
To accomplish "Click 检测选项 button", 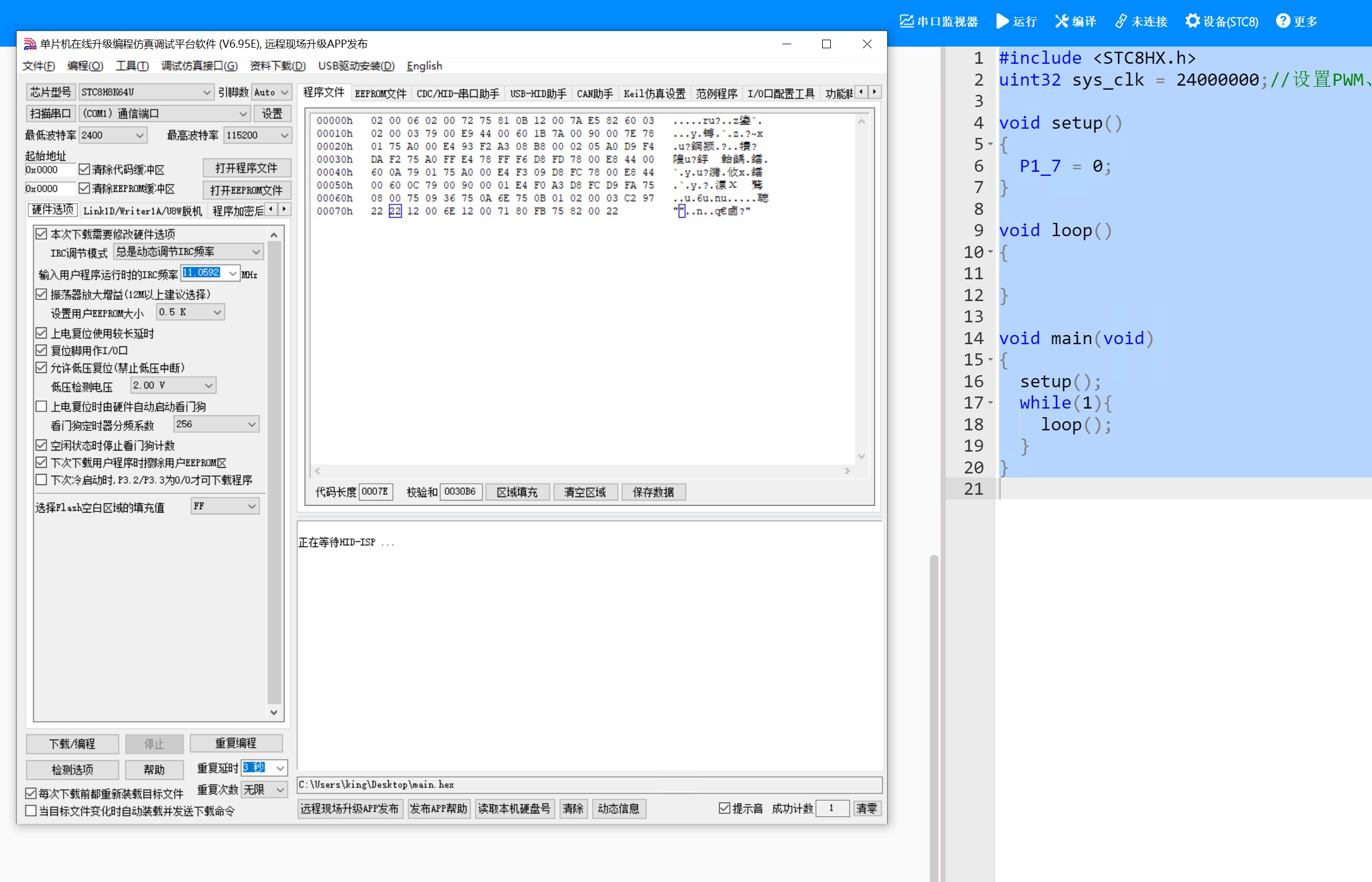I will tap(72, 770).
